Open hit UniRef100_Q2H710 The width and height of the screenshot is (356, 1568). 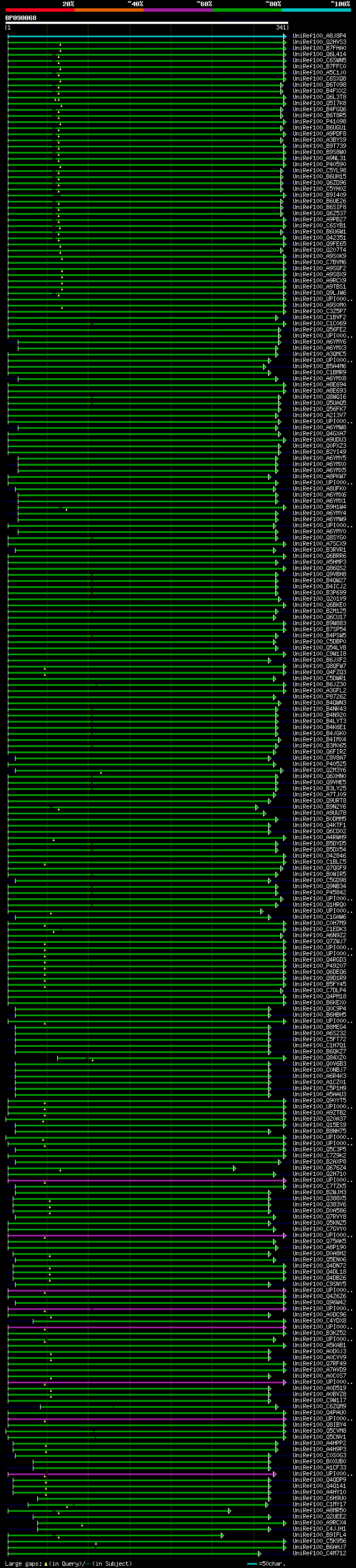pos(319,1174)
